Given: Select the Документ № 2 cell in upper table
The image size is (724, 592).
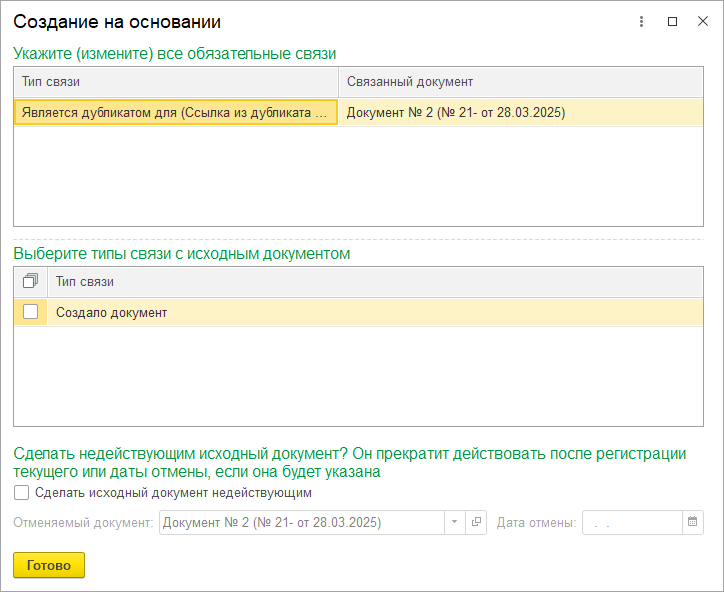Looking at the screenshot, I should 456,113.
